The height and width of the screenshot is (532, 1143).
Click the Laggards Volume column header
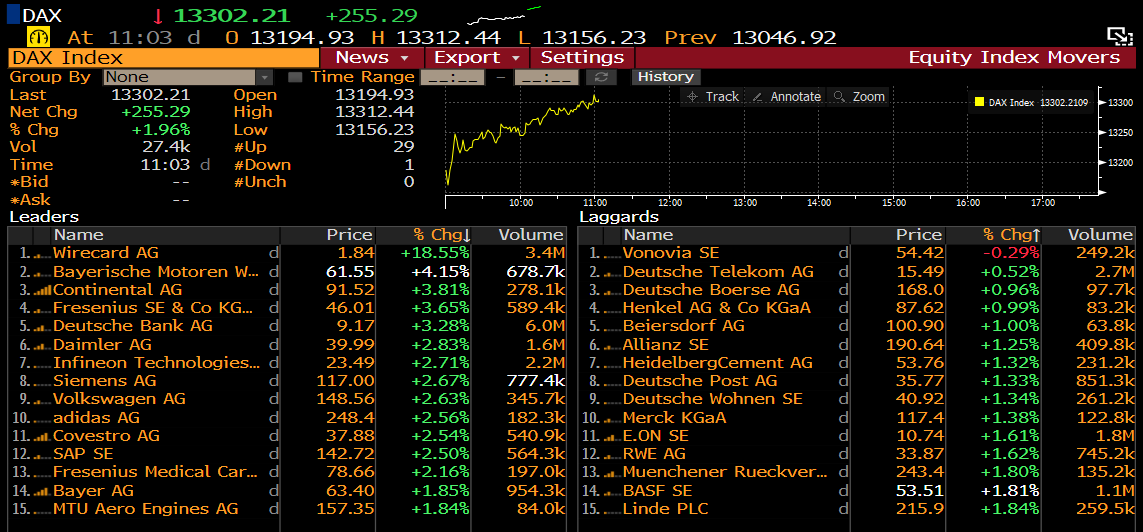[x=1089, y=235]
